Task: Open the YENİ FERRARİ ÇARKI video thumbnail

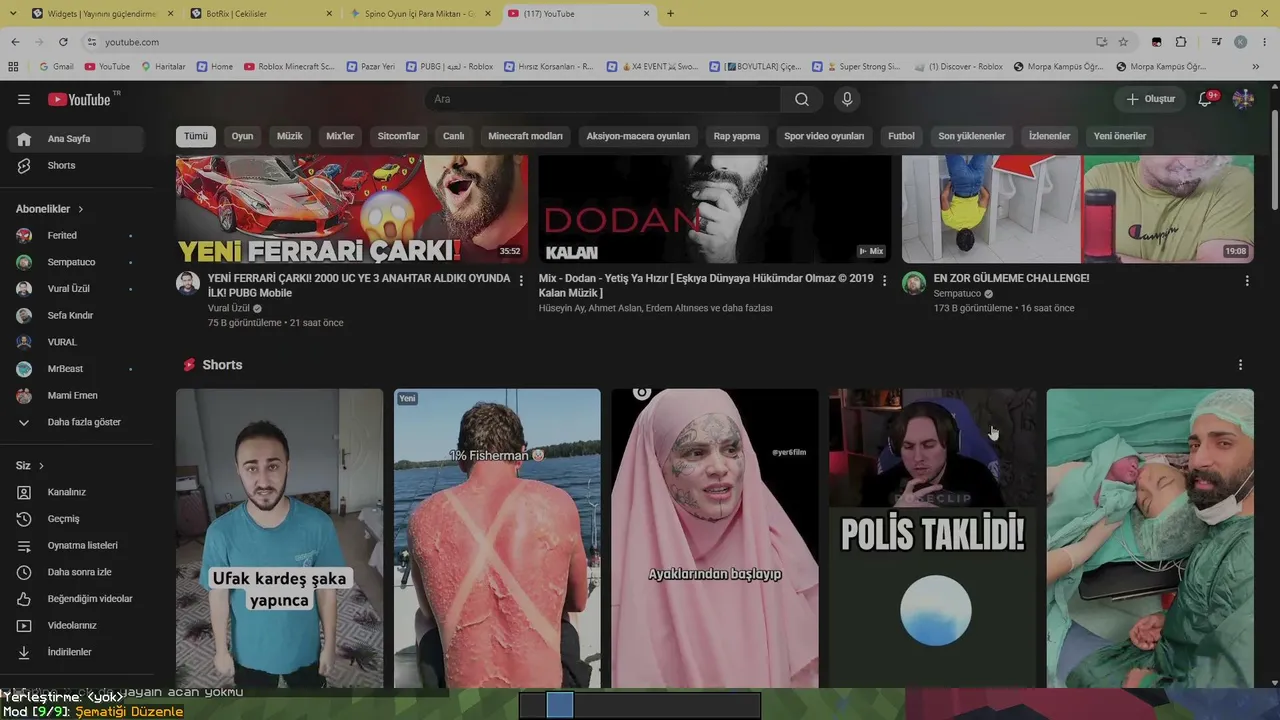Action: pos(352,209)
